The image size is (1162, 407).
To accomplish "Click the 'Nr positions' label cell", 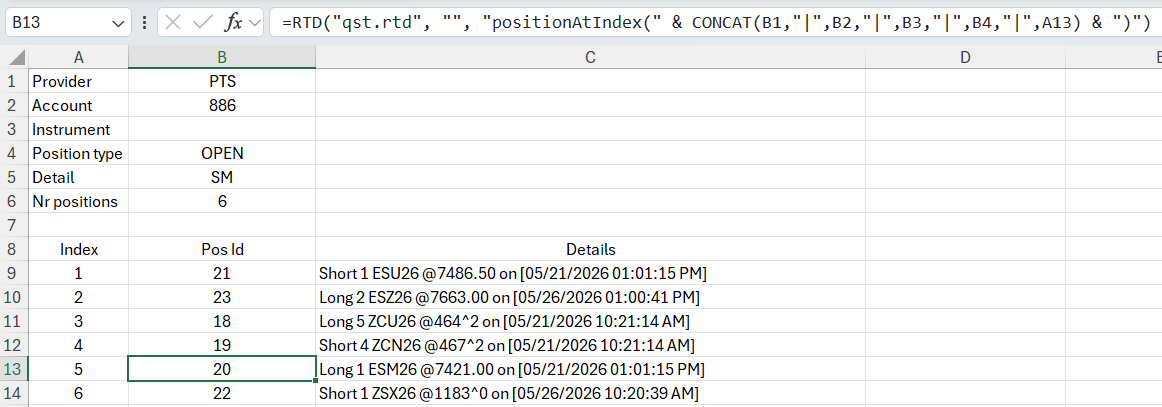I will (79, 201).
